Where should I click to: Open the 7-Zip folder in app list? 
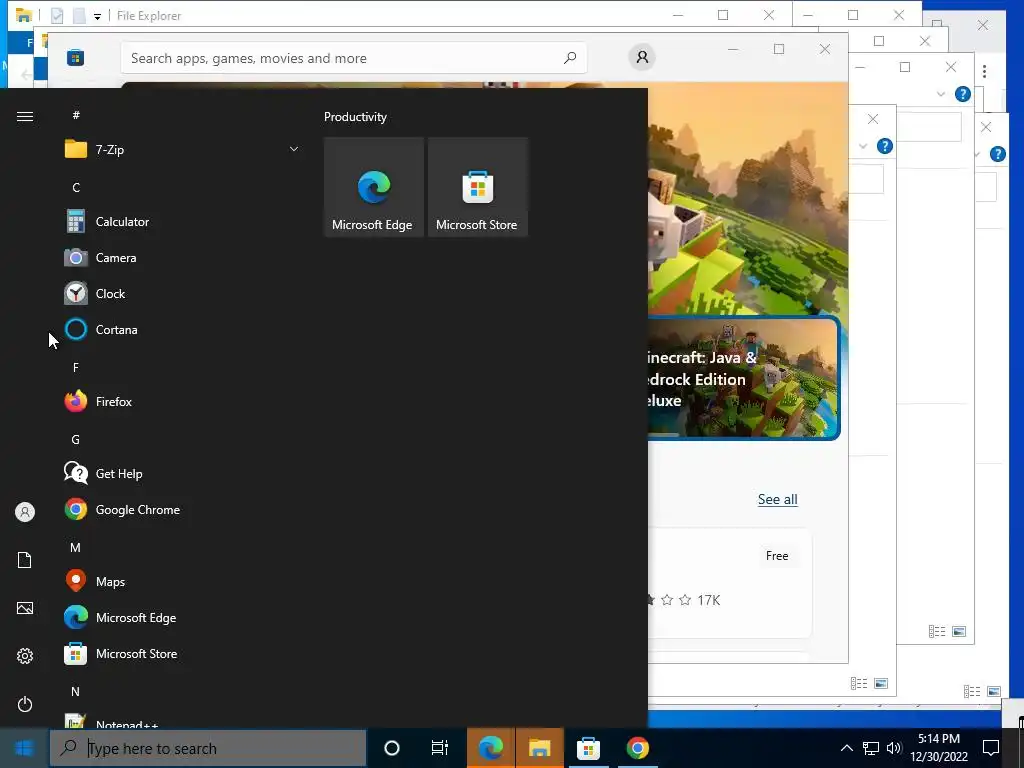[182, 150]
